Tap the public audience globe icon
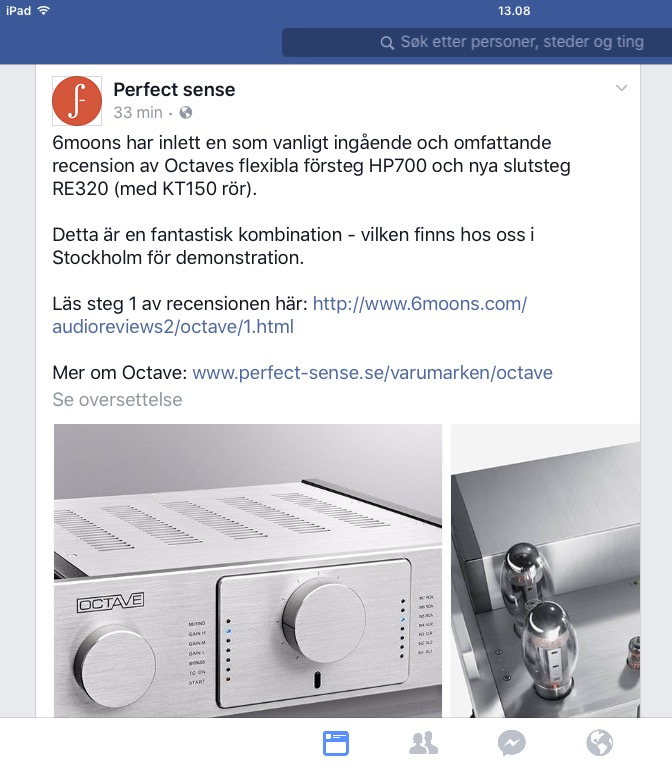 point(186,113)
